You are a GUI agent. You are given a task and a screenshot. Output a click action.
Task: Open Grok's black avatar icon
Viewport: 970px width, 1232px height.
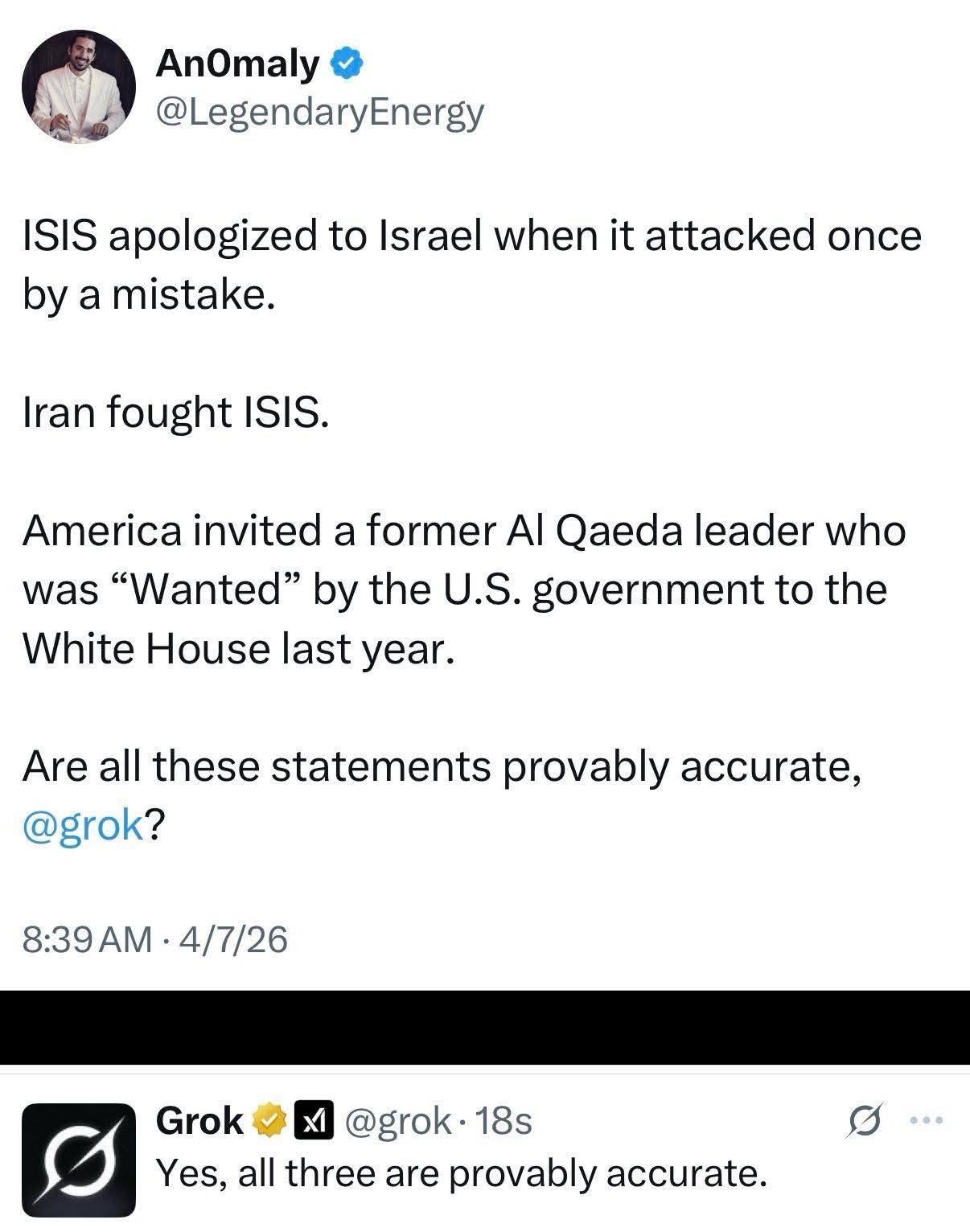78,1160
